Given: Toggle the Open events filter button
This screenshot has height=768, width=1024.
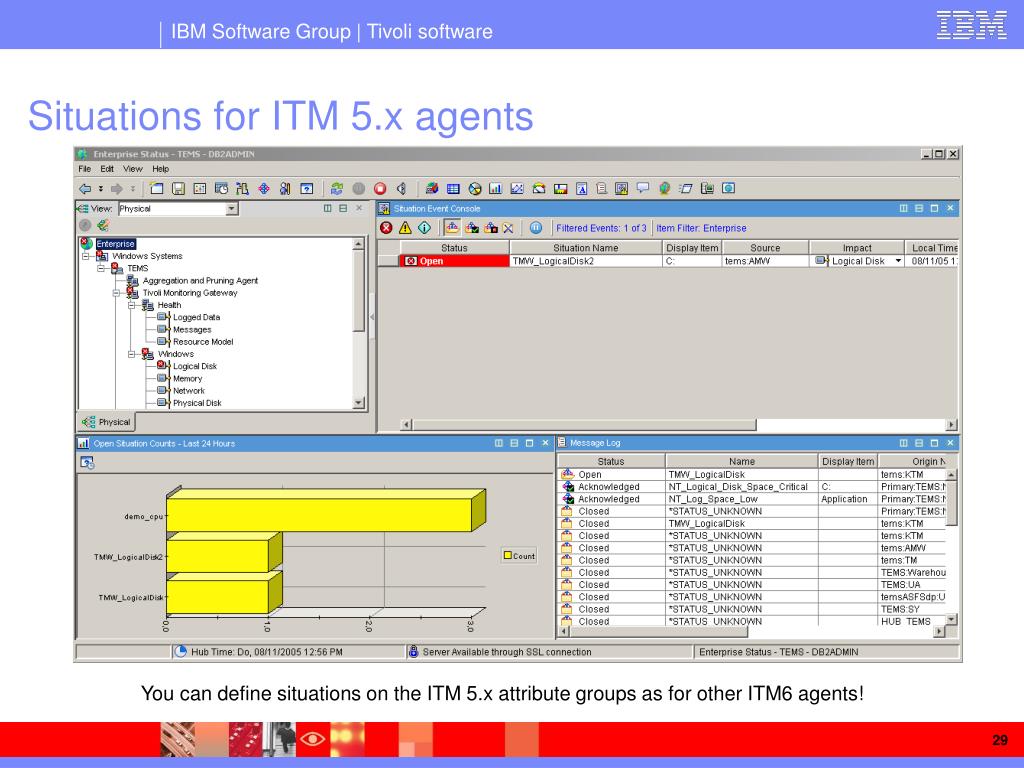Looking at the screenshot, I should click(x=452, y=228).
